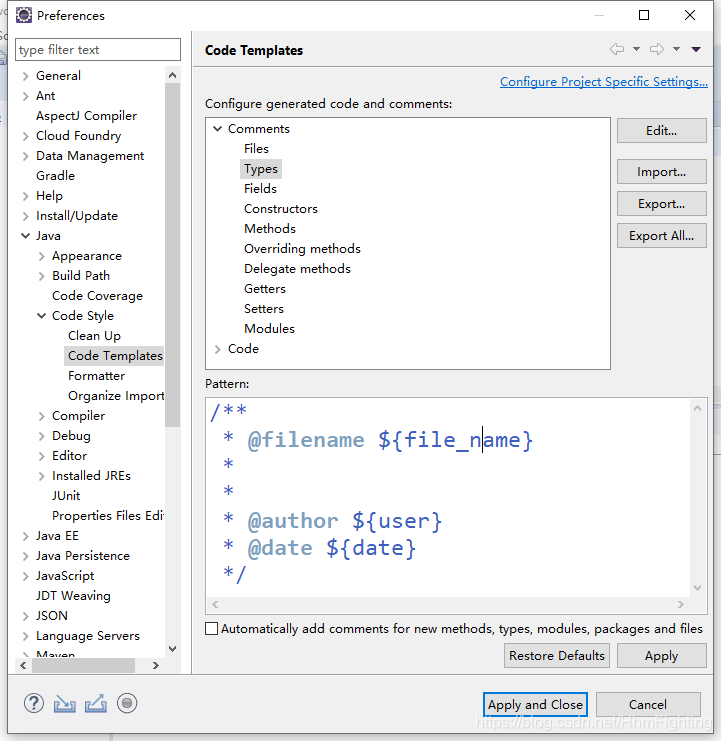Open Formatter preferences page
This screenshot has height=741, width=721.
[96, 376]
